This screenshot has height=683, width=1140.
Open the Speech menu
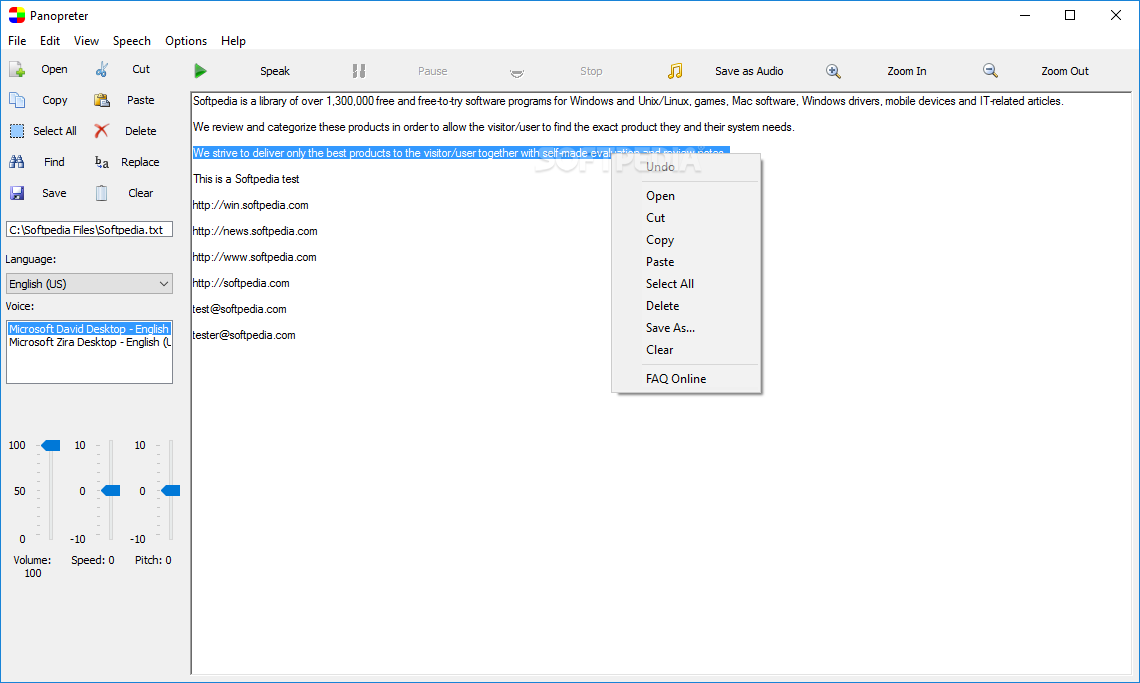[x=132, y=41]
